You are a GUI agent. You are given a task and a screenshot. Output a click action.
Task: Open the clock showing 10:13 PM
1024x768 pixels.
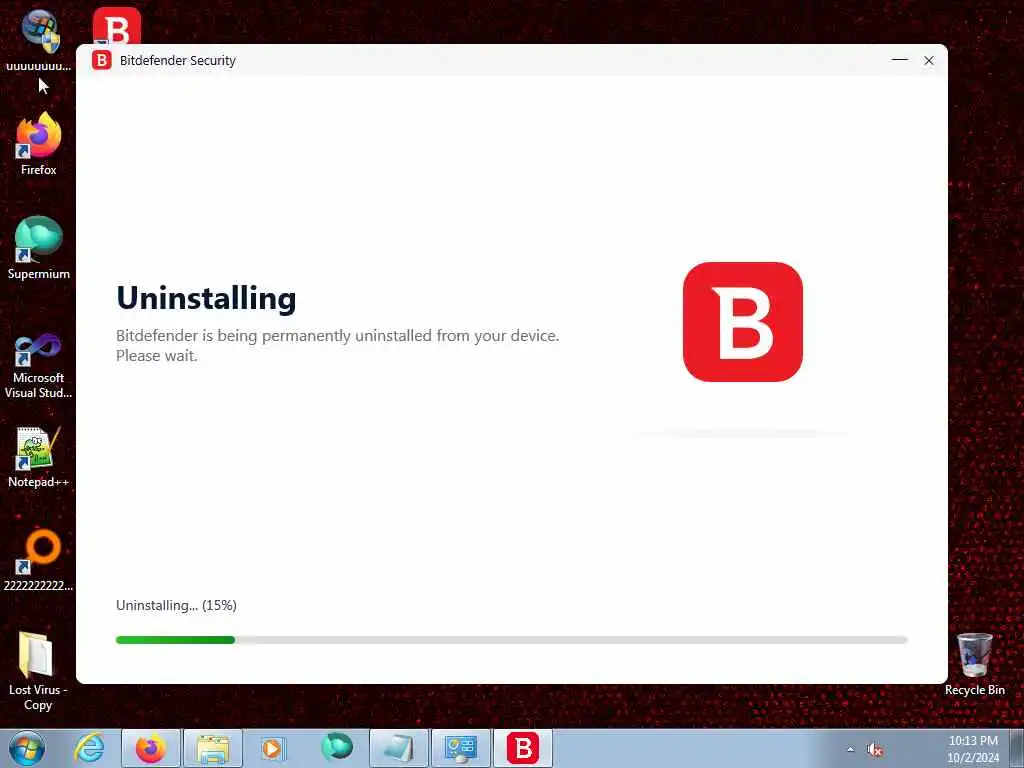pyautogui.click(x=973, y=748)
